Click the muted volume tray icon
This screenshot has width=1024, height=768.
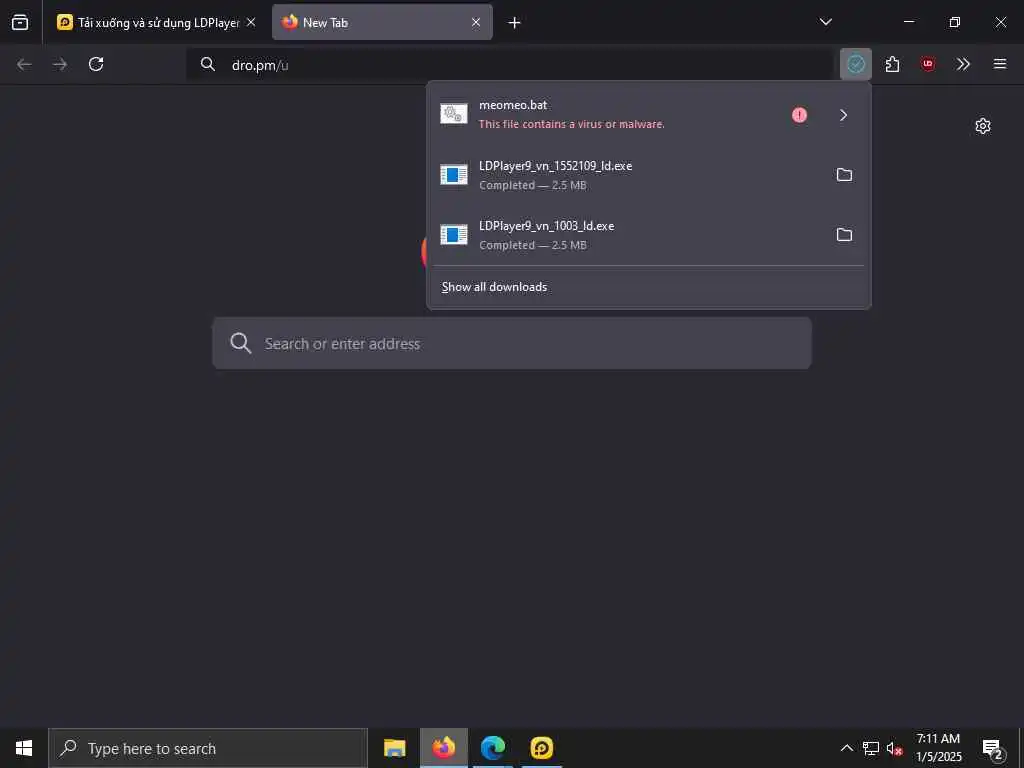click(894, 748)
